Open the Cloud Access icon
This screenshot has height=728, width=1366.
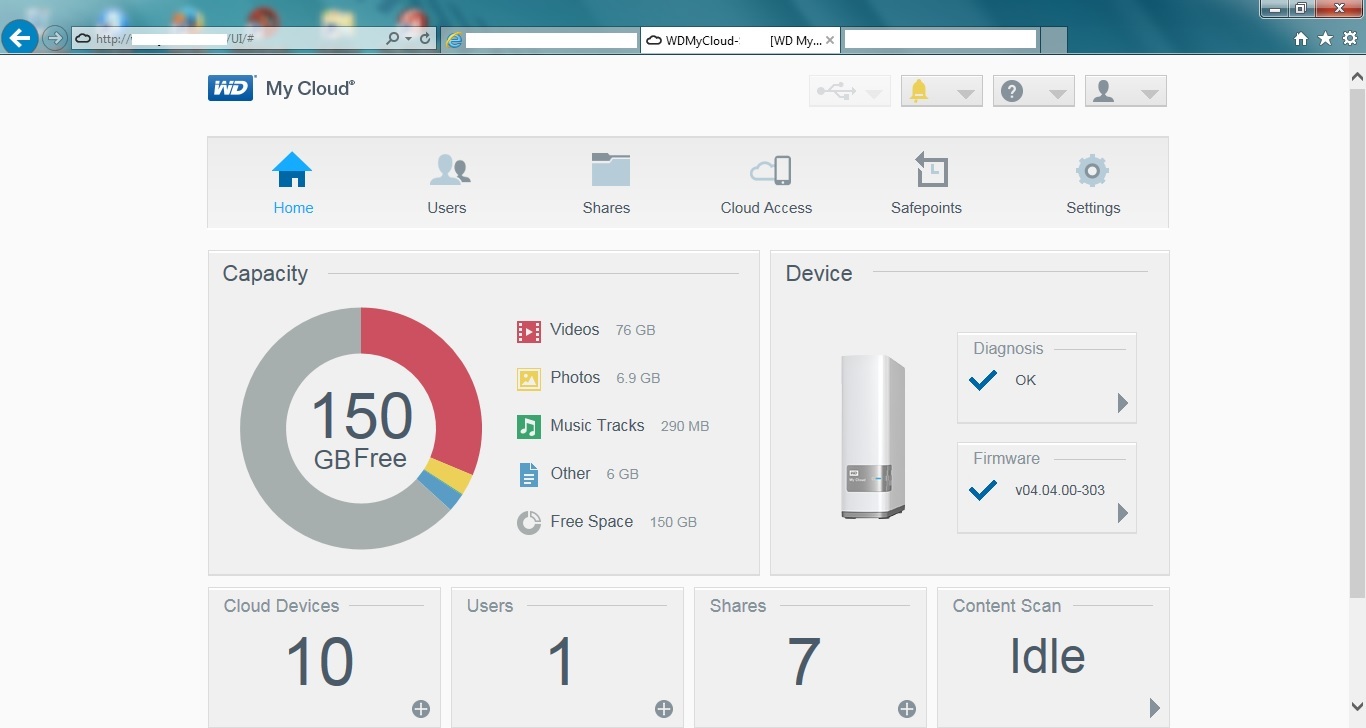(770, 171)
